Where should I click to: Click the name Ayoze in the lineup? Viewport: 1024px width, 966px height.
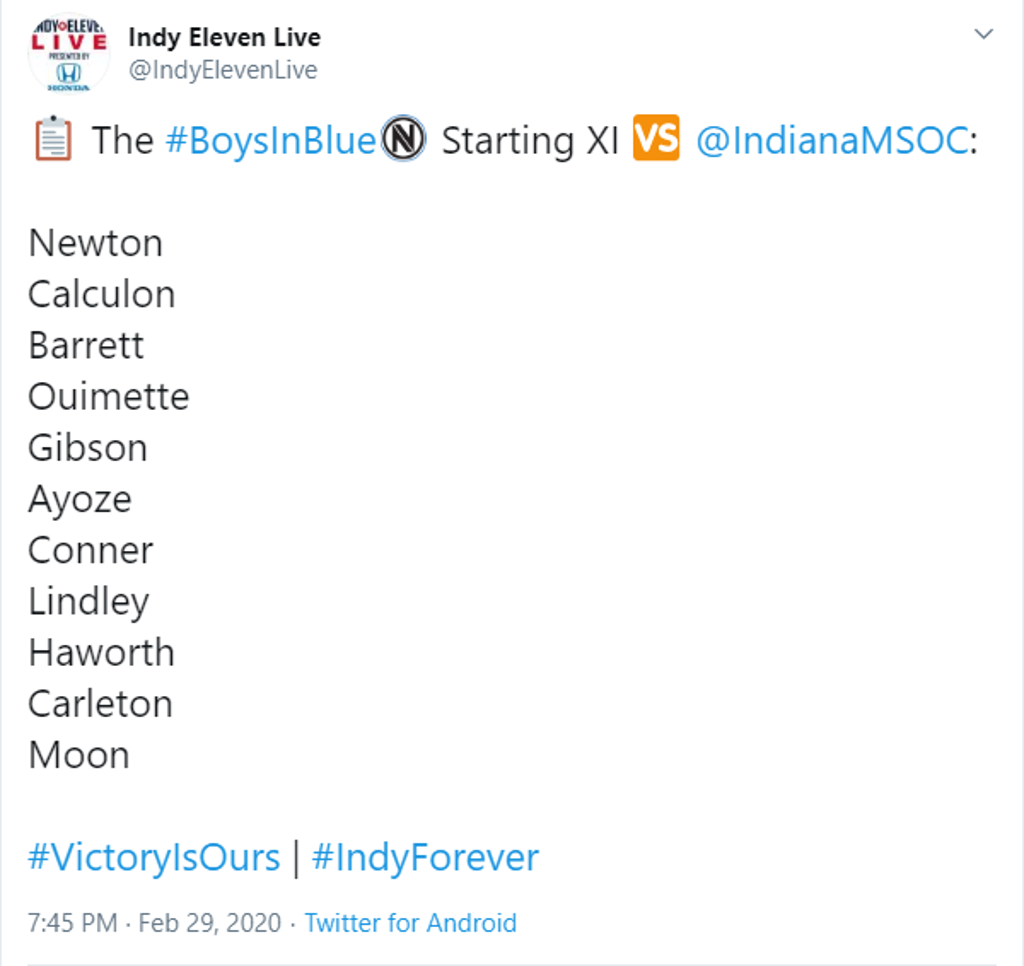(79, 499)
